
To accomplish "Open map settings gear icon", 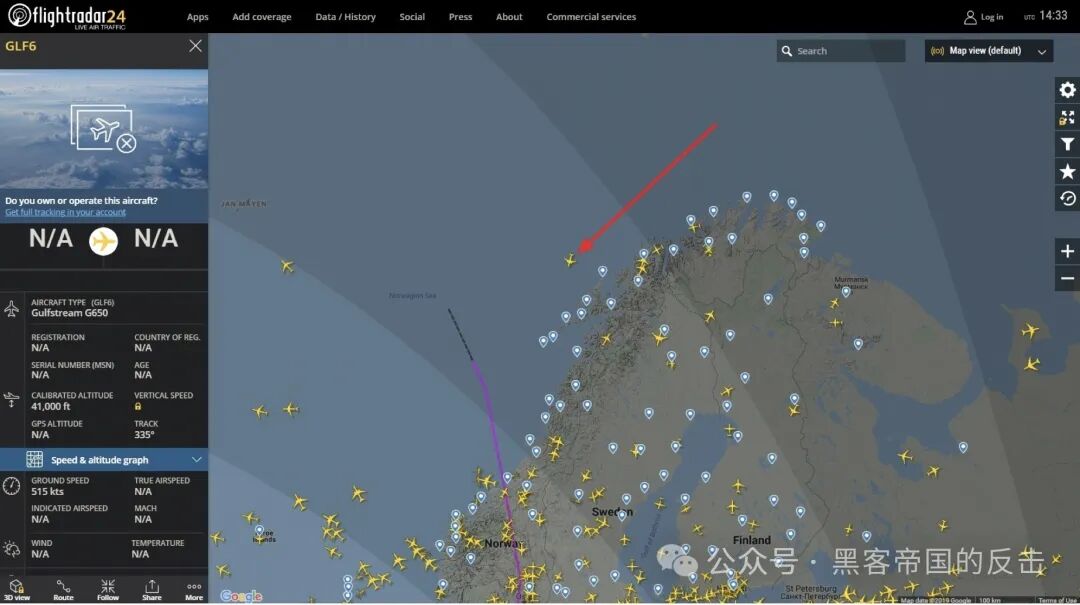I will (1067, 90).
